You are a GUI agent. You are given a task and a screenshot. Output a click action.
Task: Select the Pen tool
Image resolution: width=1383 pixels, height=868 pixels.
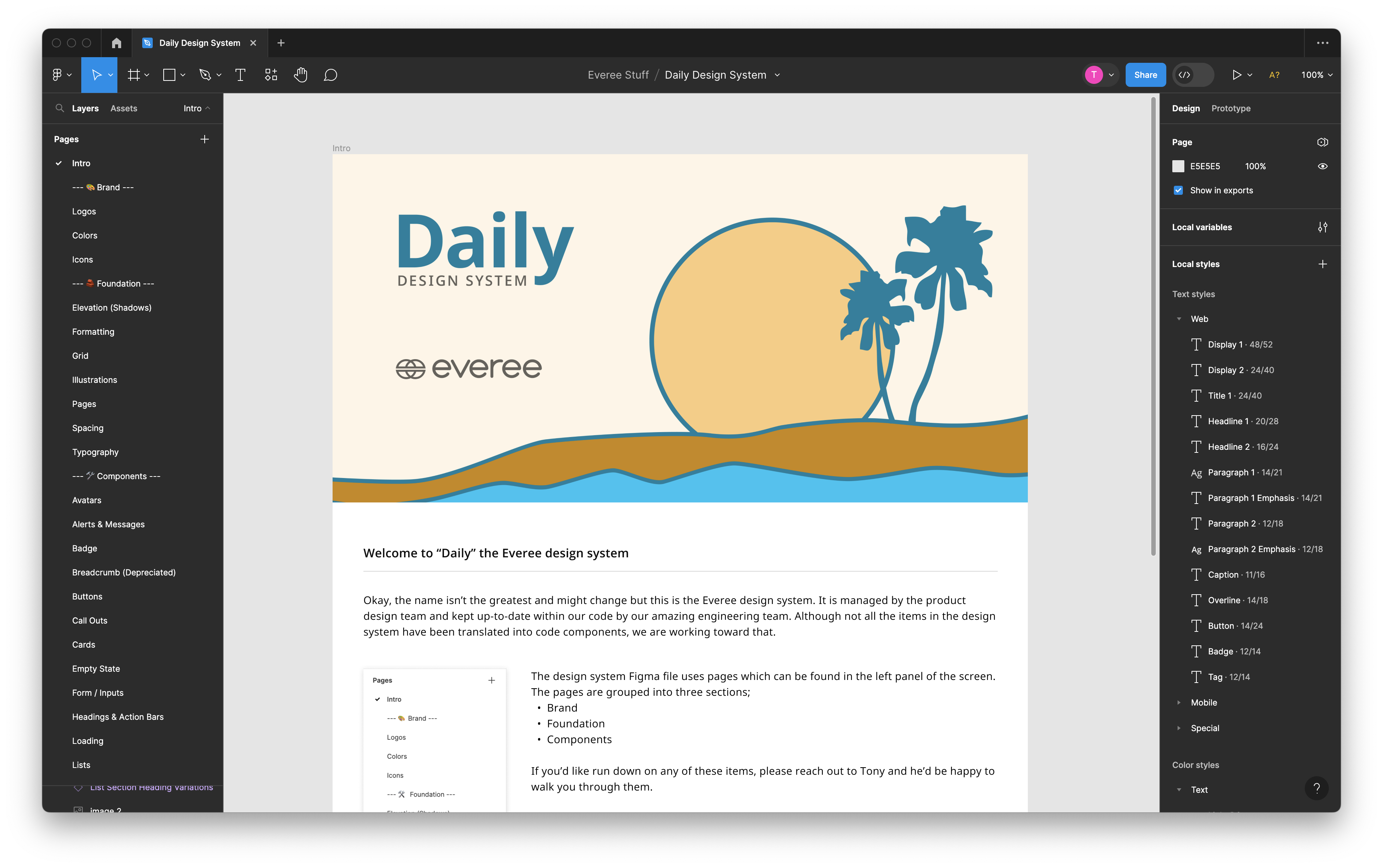coord(205,74)
